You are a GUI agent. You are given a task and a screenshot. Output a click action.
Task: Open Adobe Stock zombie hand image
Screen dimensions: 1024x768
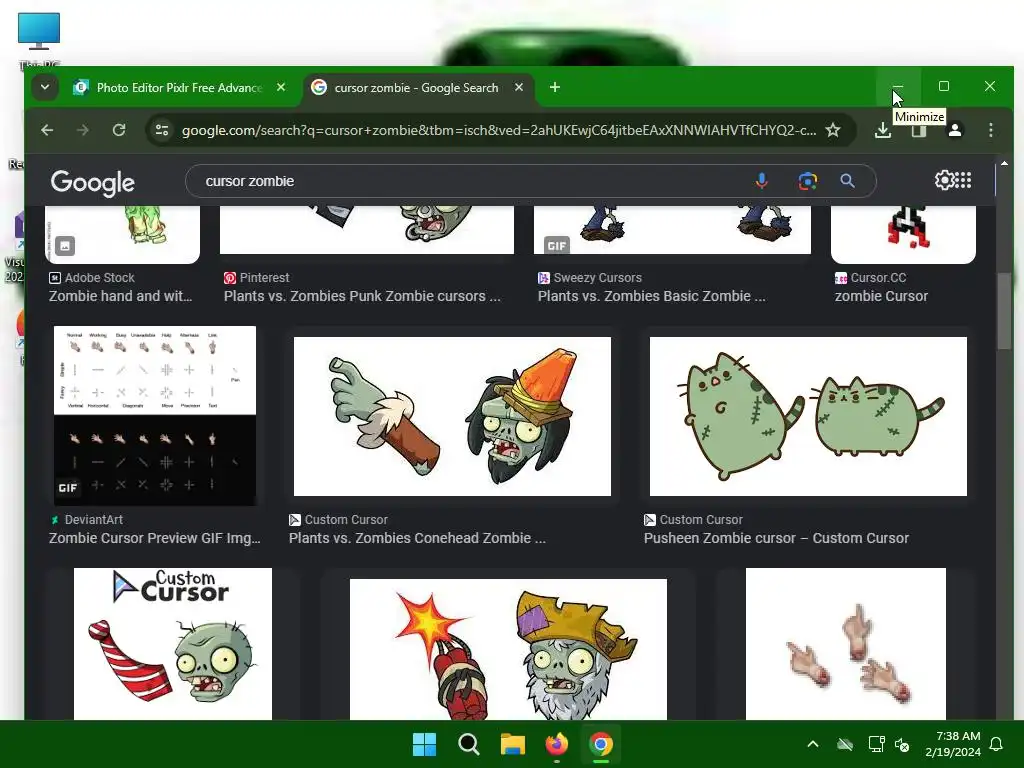[122, 234]
